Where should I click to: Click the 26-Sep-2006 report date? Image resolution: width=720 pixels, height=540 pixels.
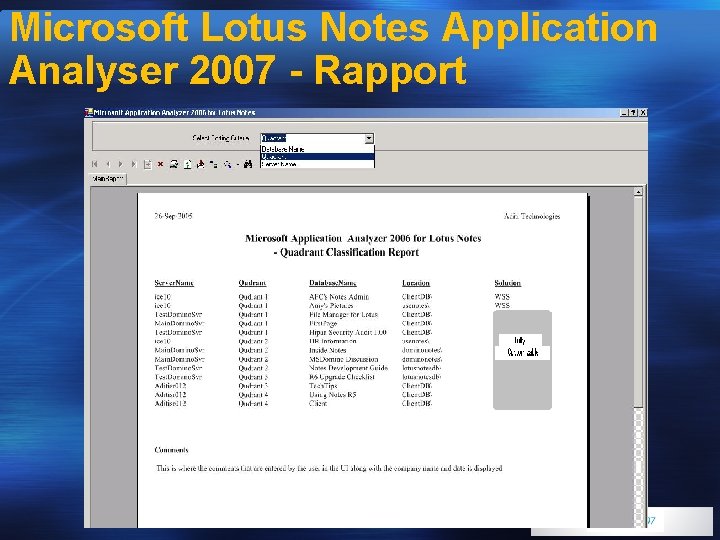[x=173, y=216]
